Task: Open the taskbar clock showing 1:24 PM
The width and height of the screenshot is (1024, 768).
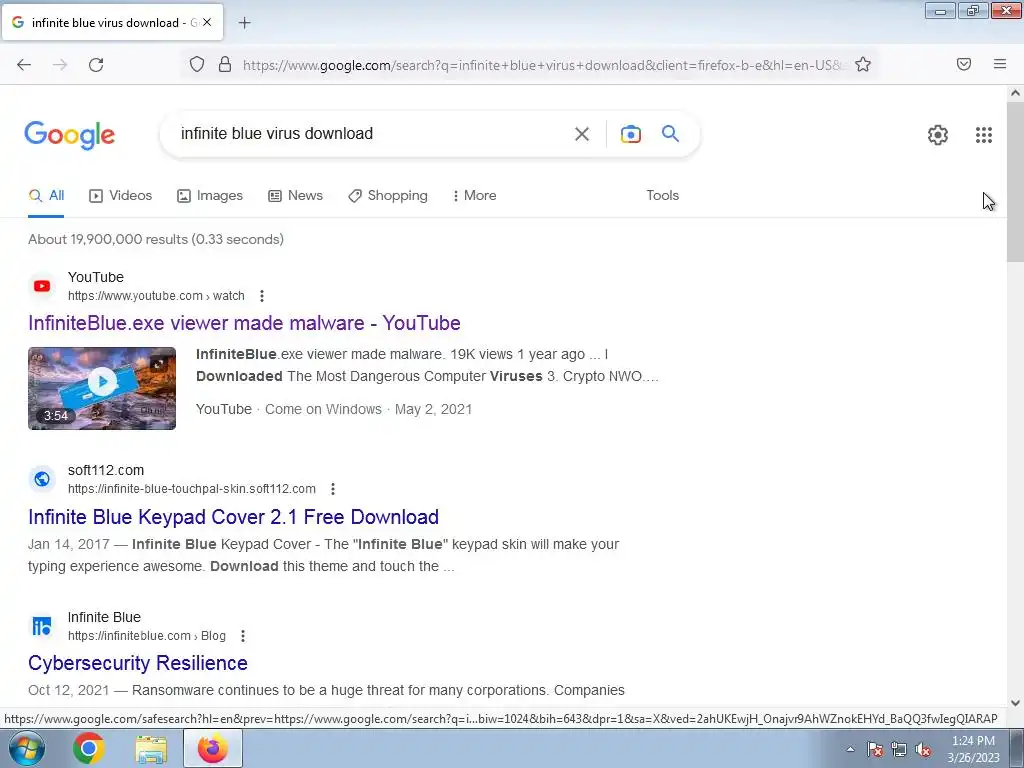Action: 973,749
